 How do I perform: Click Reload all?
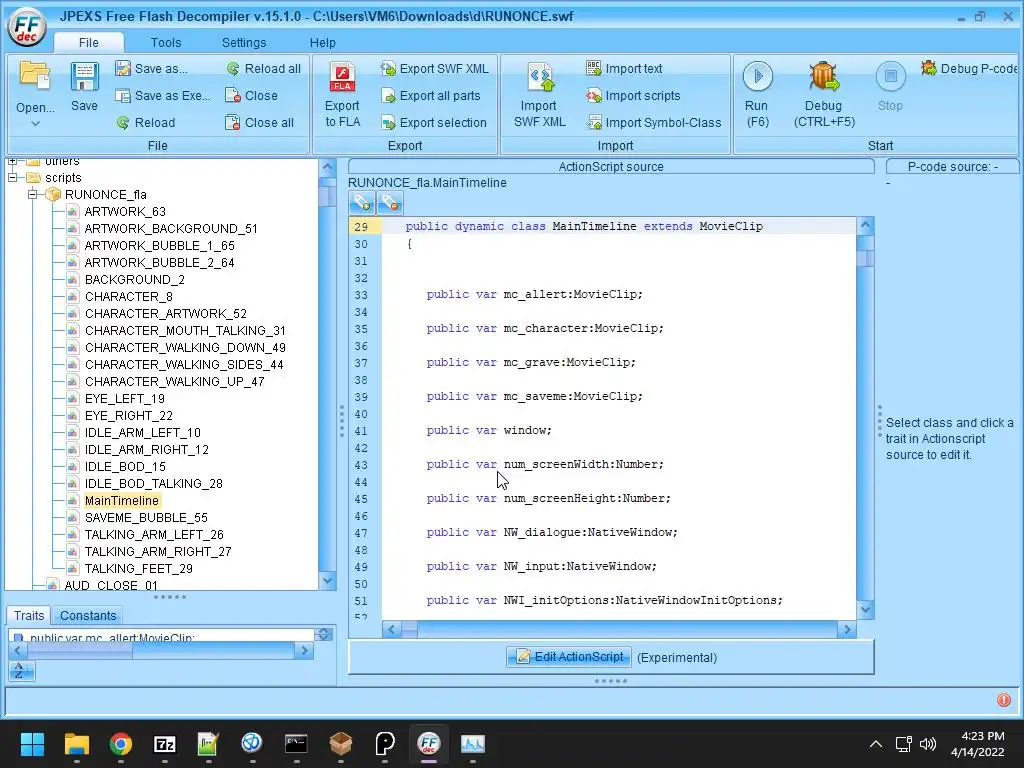[x=264, y=69]
